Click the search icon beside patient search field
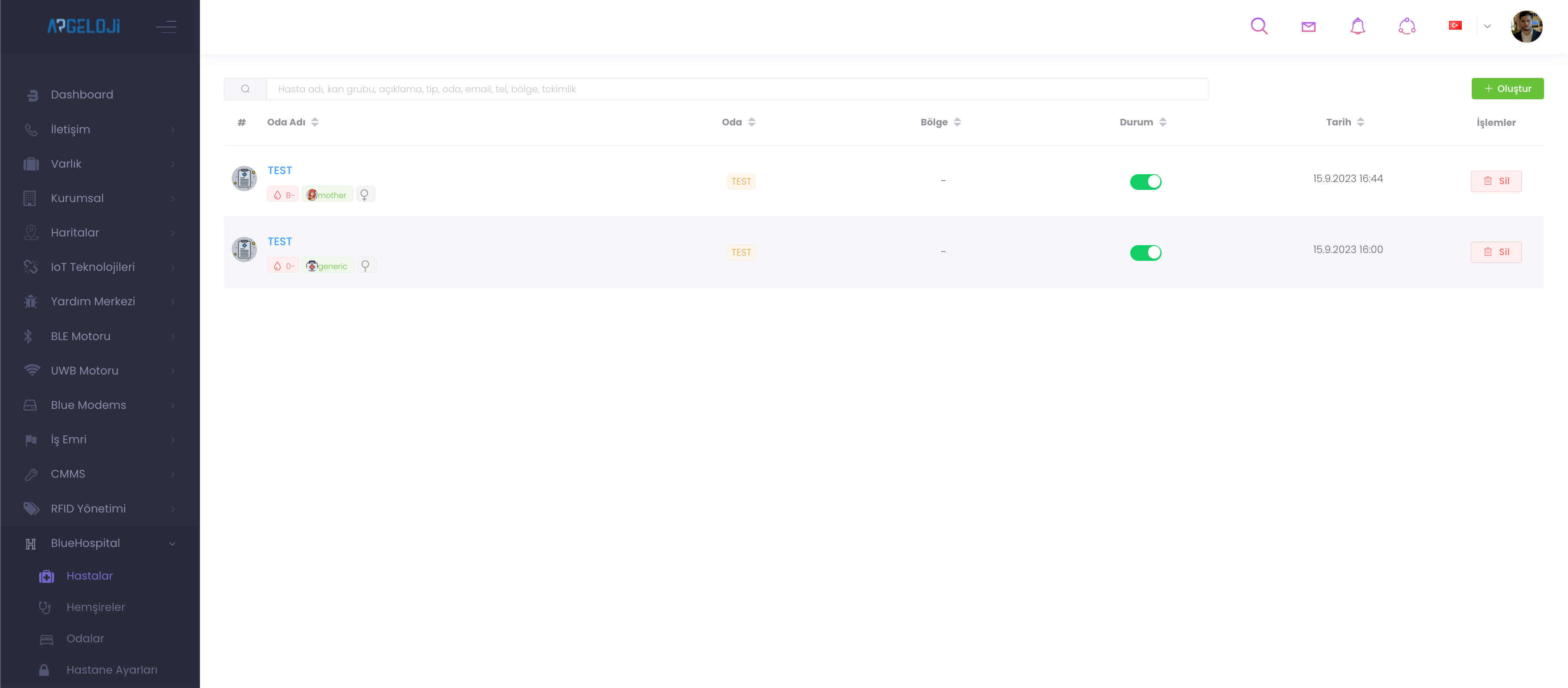The height and width of the screenshot is (688, 1568). click(245, 89)
